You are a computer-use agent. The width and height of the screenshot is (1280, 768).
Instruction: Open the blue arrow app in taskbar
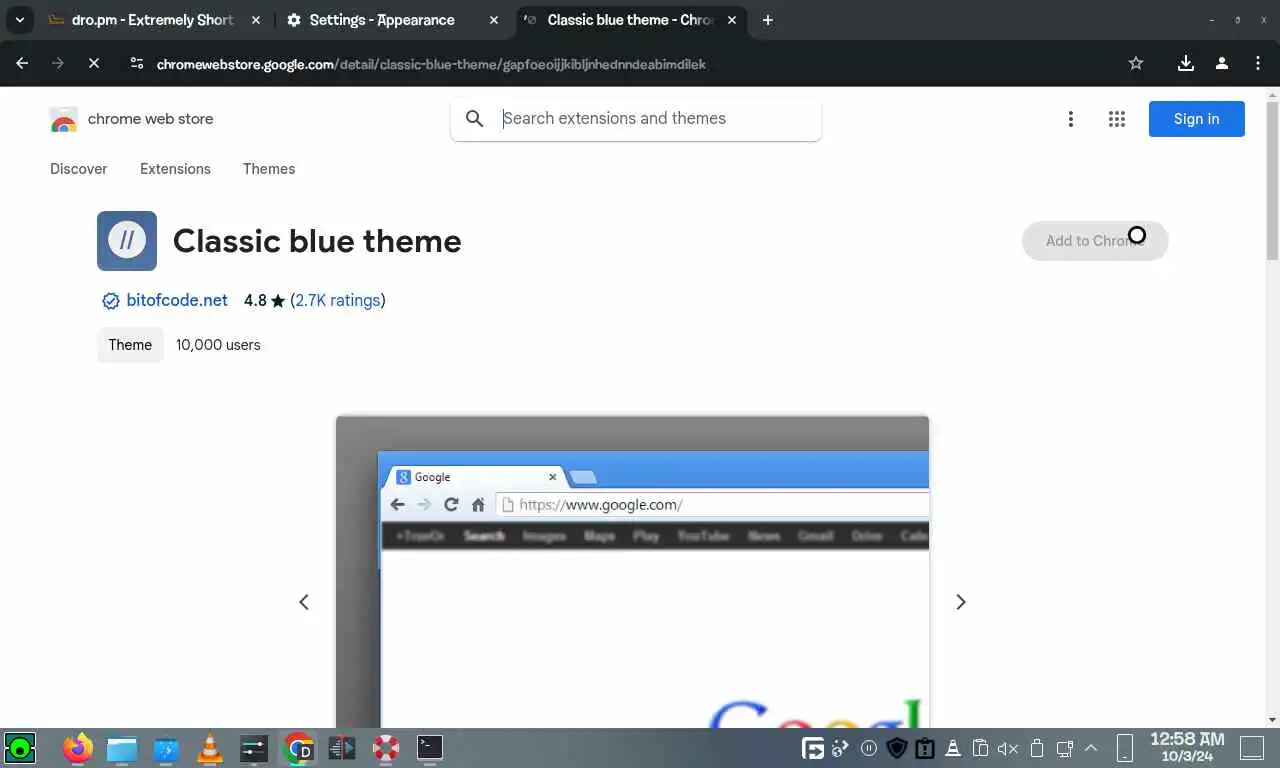166,748
